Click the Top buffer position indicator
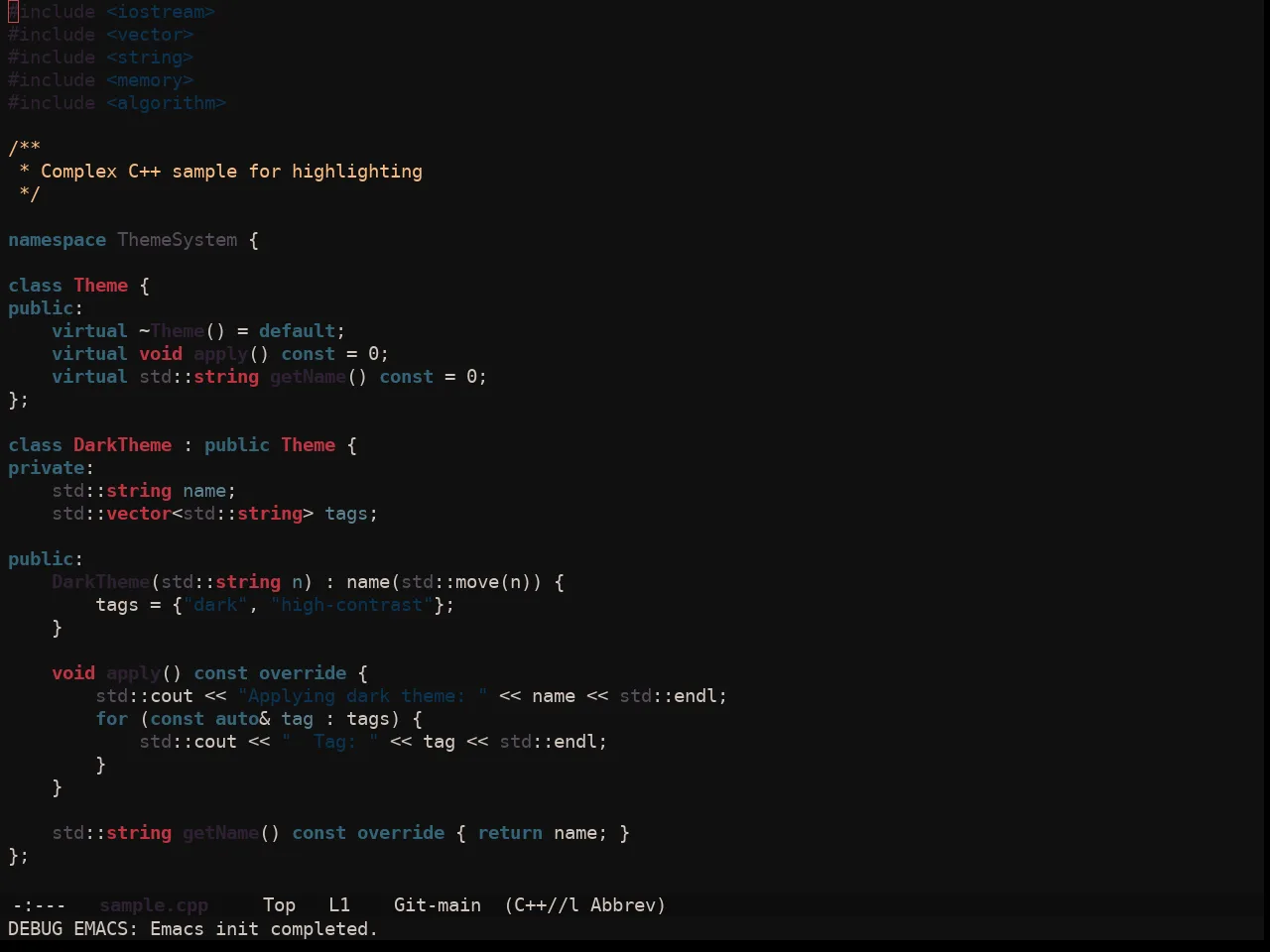The image size is (1270, 952). tap(280, 905)
